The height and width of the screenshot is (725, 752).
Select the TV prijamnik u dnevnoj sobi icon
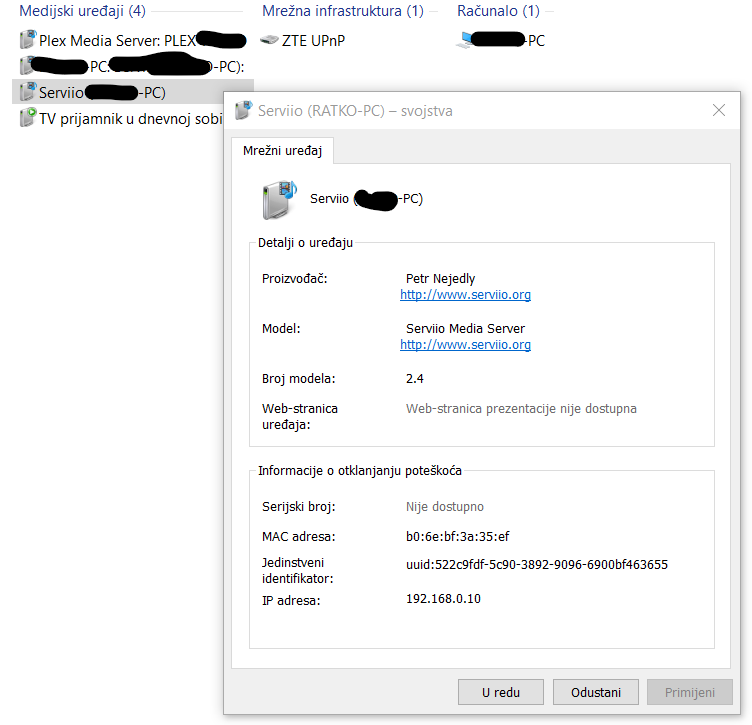pyautogui.click(x=28, y=117)
